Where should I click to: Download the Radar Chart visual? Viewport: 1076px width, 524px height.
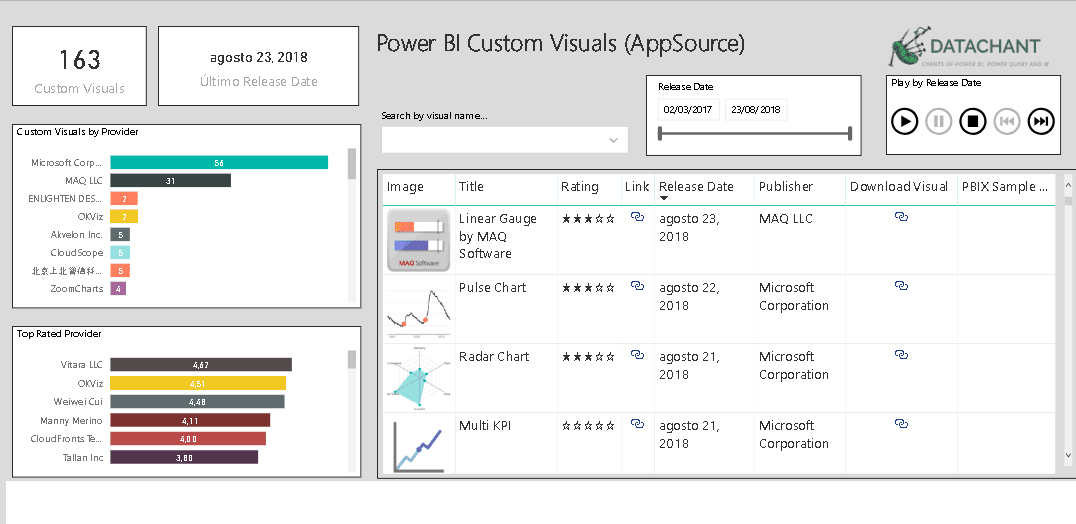pyautogui.click(x=902, y=355)
